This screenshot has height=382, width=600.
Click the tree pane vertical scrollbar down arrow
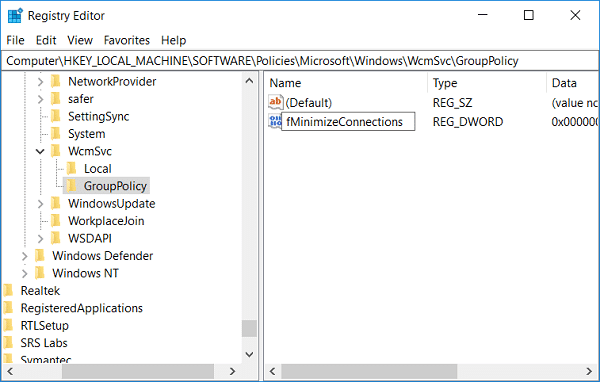pyautogui.click(x=249, y=354)
